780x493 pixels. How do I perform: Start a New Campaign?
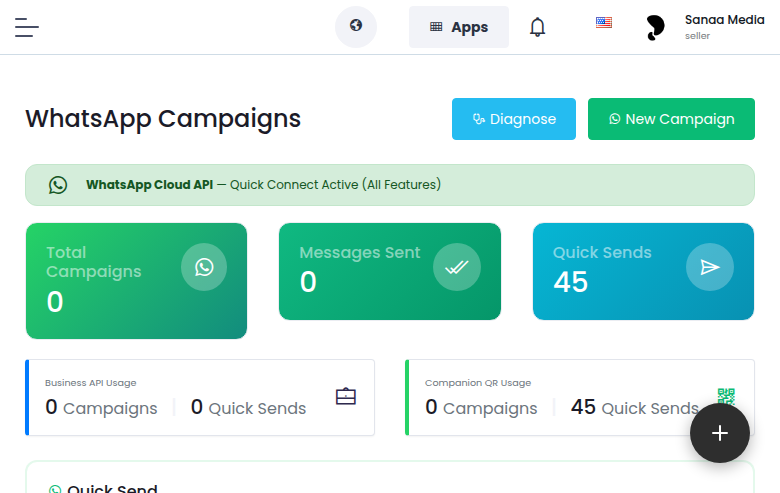[671, 119]
